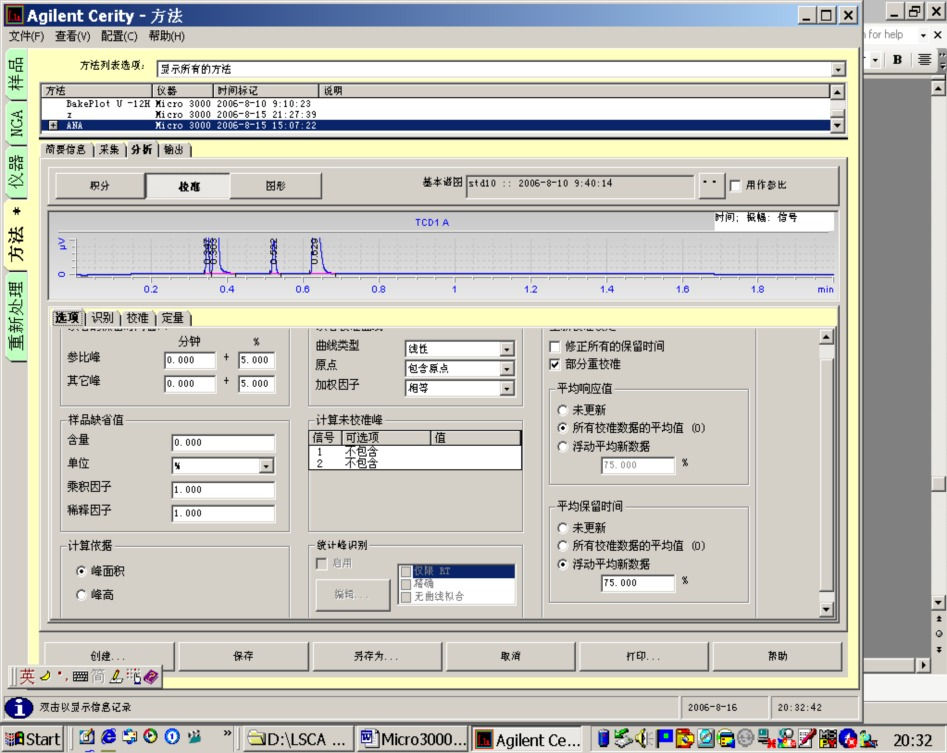Open the NGA sidebar tab
The image size is (947, 753).
(16, 123)
